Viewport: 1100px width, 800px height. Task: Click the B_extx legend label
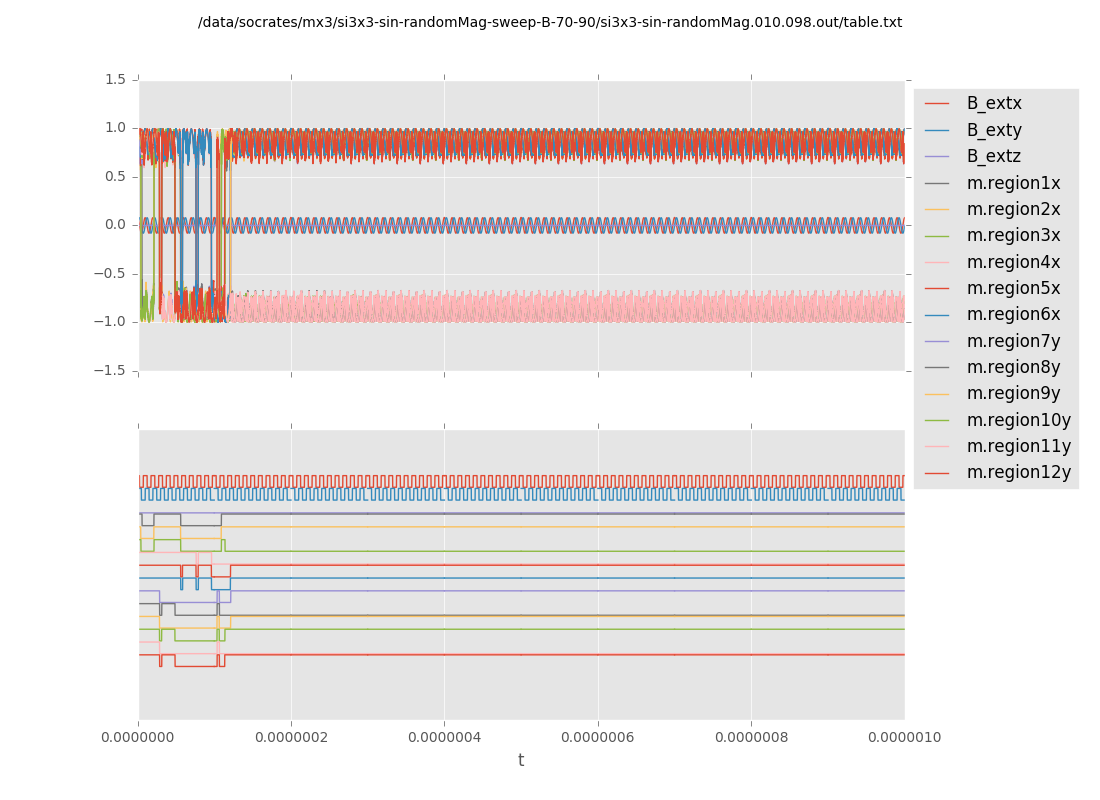point(993,103)
